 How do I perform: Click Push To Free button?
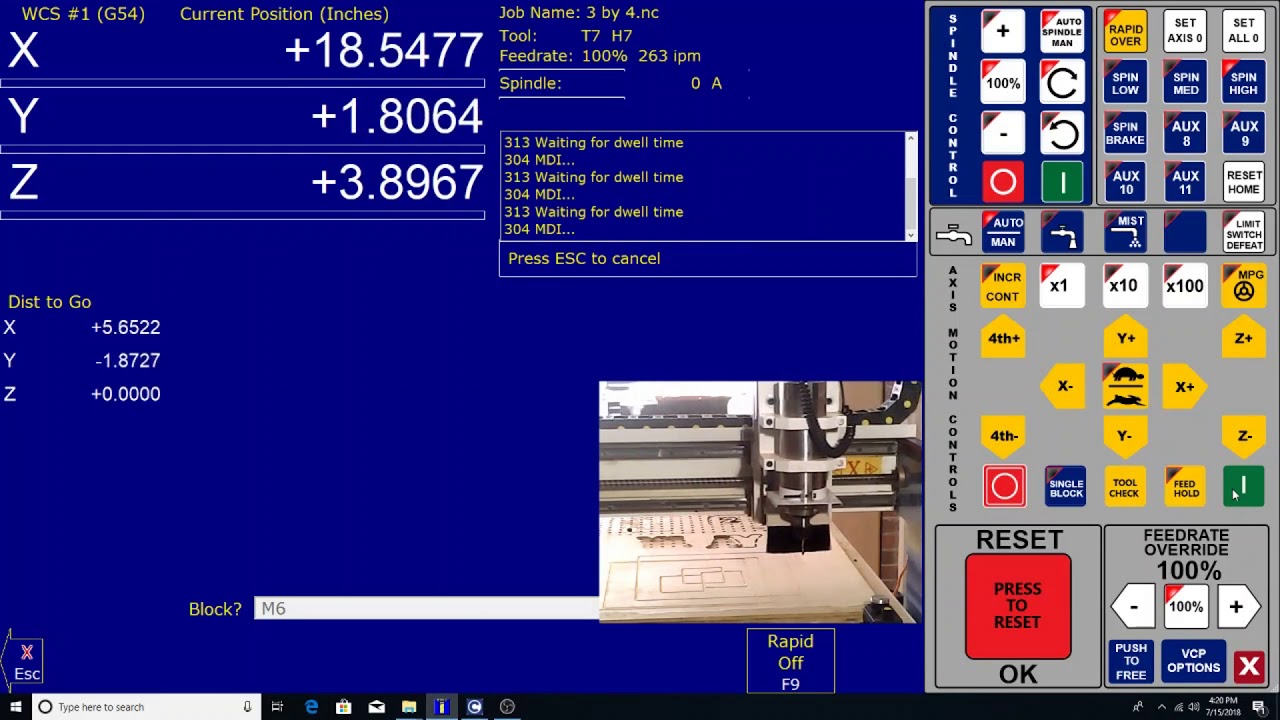pos(1131,661)
